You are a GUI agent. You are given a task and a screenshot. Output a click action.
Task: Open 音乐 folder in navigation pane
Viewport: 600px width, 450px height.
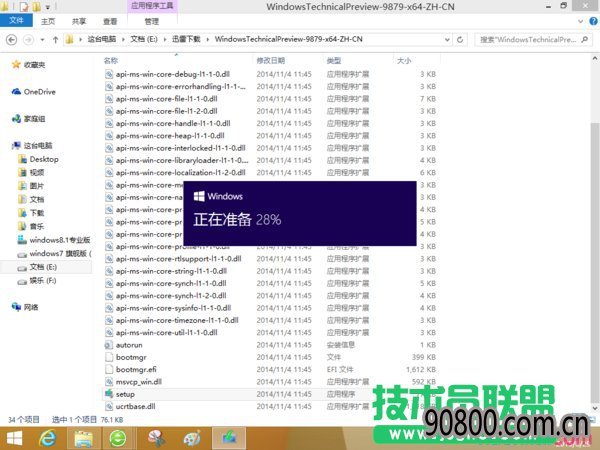pos(31,226)
